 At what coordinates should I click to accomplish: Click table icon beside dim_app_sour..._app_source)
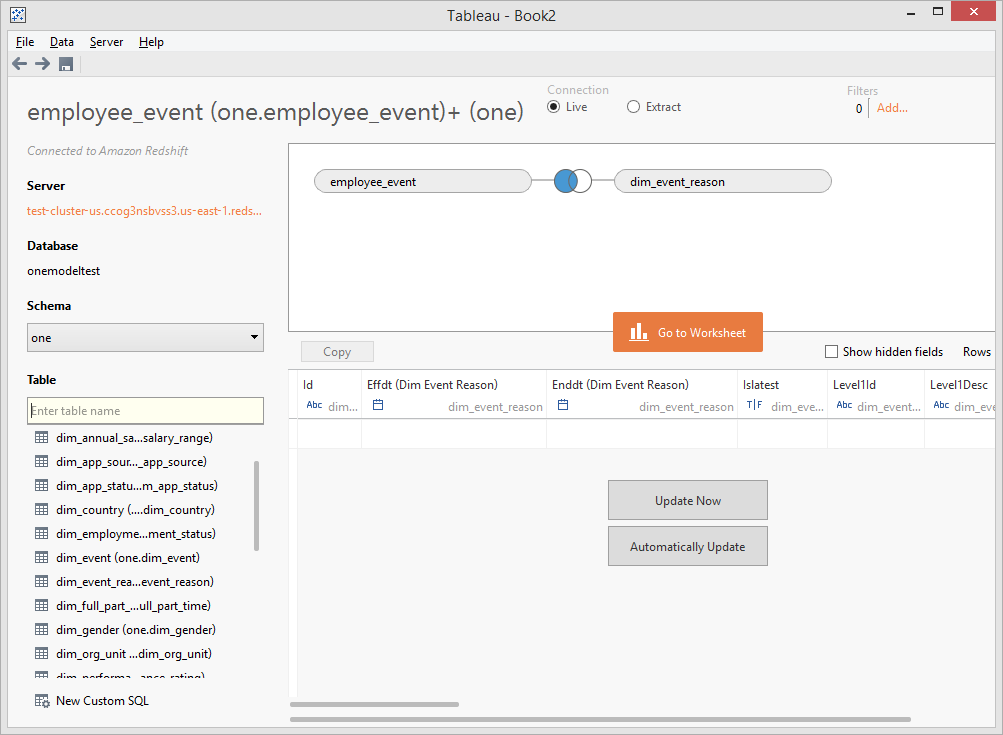42,462
